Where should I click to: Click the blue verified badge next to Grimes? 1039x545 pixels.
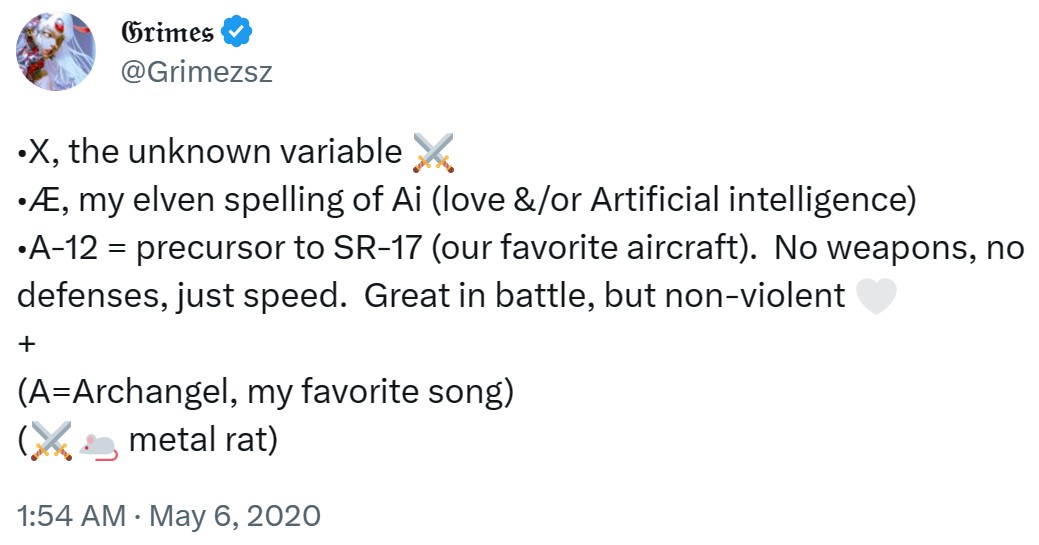(x=237, y=32)
